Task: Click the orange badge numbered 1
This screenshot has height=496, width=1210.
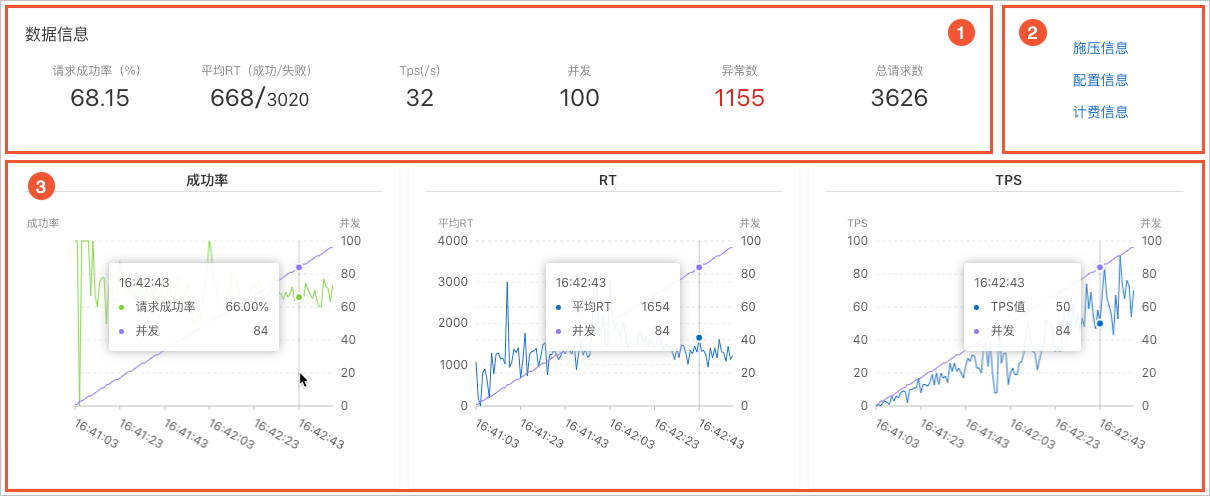Action: [x=960, y=33]
